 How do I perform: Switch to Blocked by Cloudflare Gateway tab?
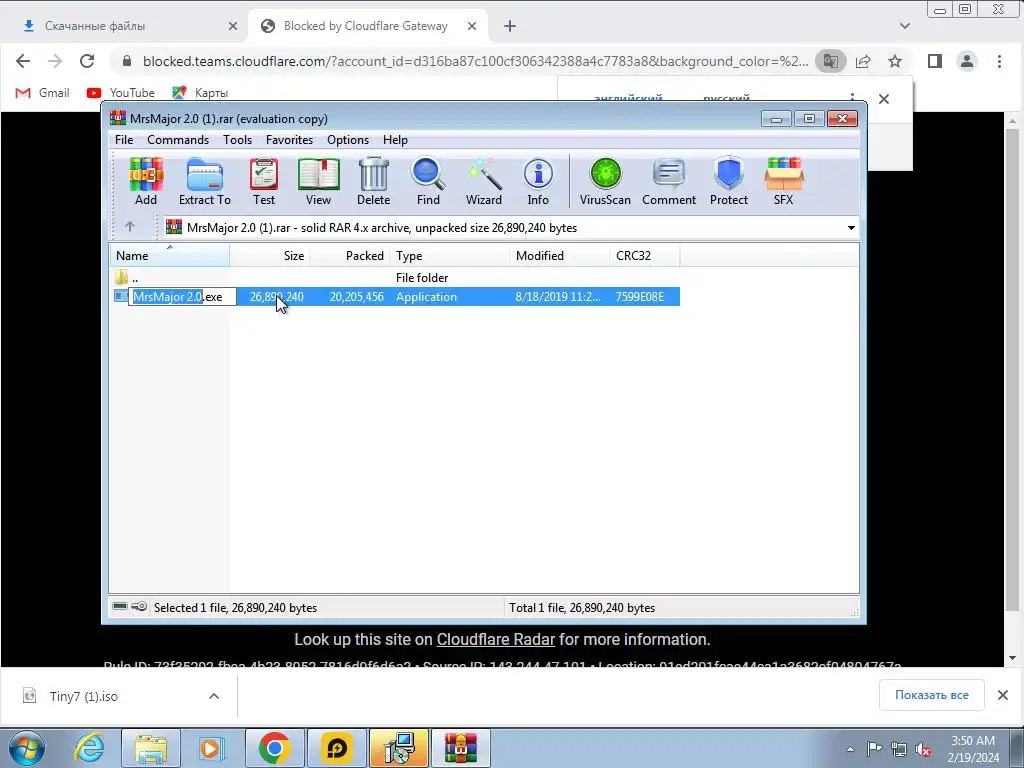click(x=369, y=26)
